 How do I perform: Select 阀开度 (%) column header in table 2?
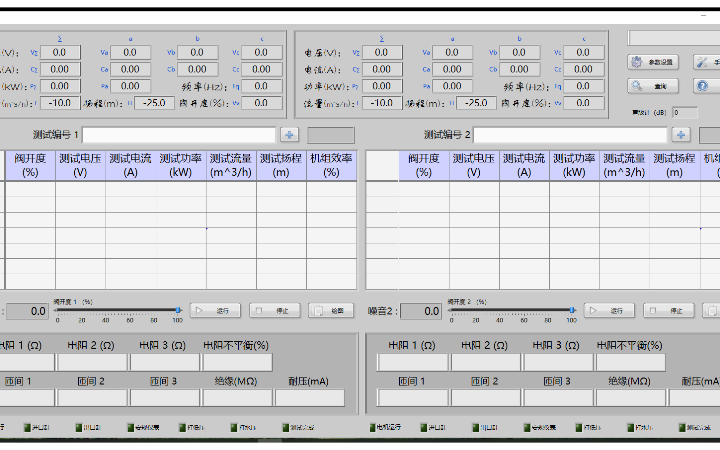pyautogui.click(x=424, y=166)
